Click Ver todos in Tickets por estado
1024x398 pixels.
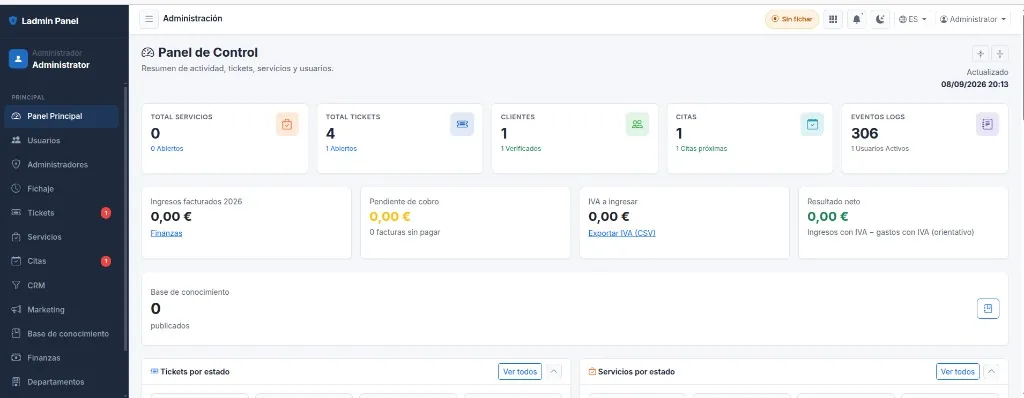(x=520, y=372)
